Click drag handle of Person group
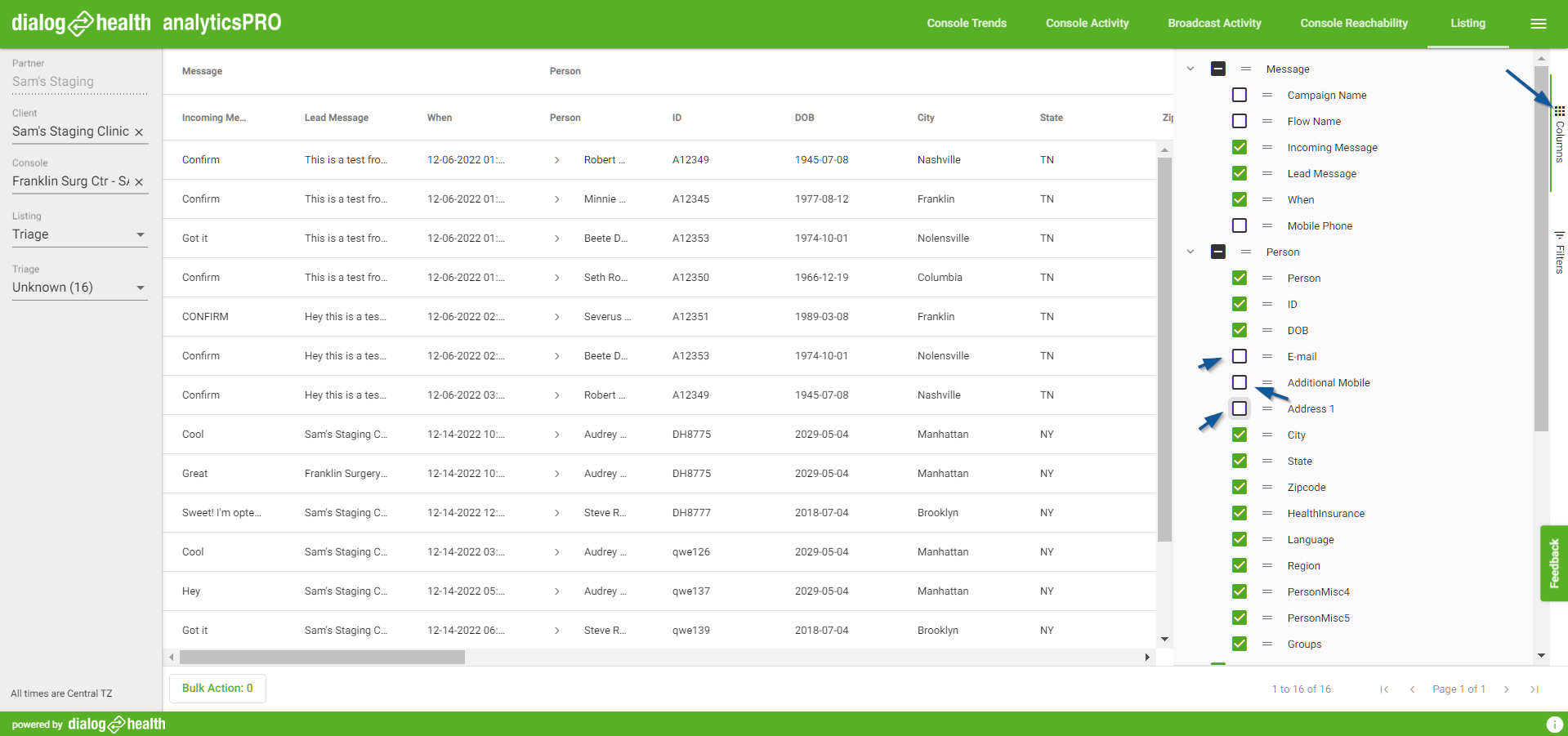The image size is (1568, 736). point(1246,252)
